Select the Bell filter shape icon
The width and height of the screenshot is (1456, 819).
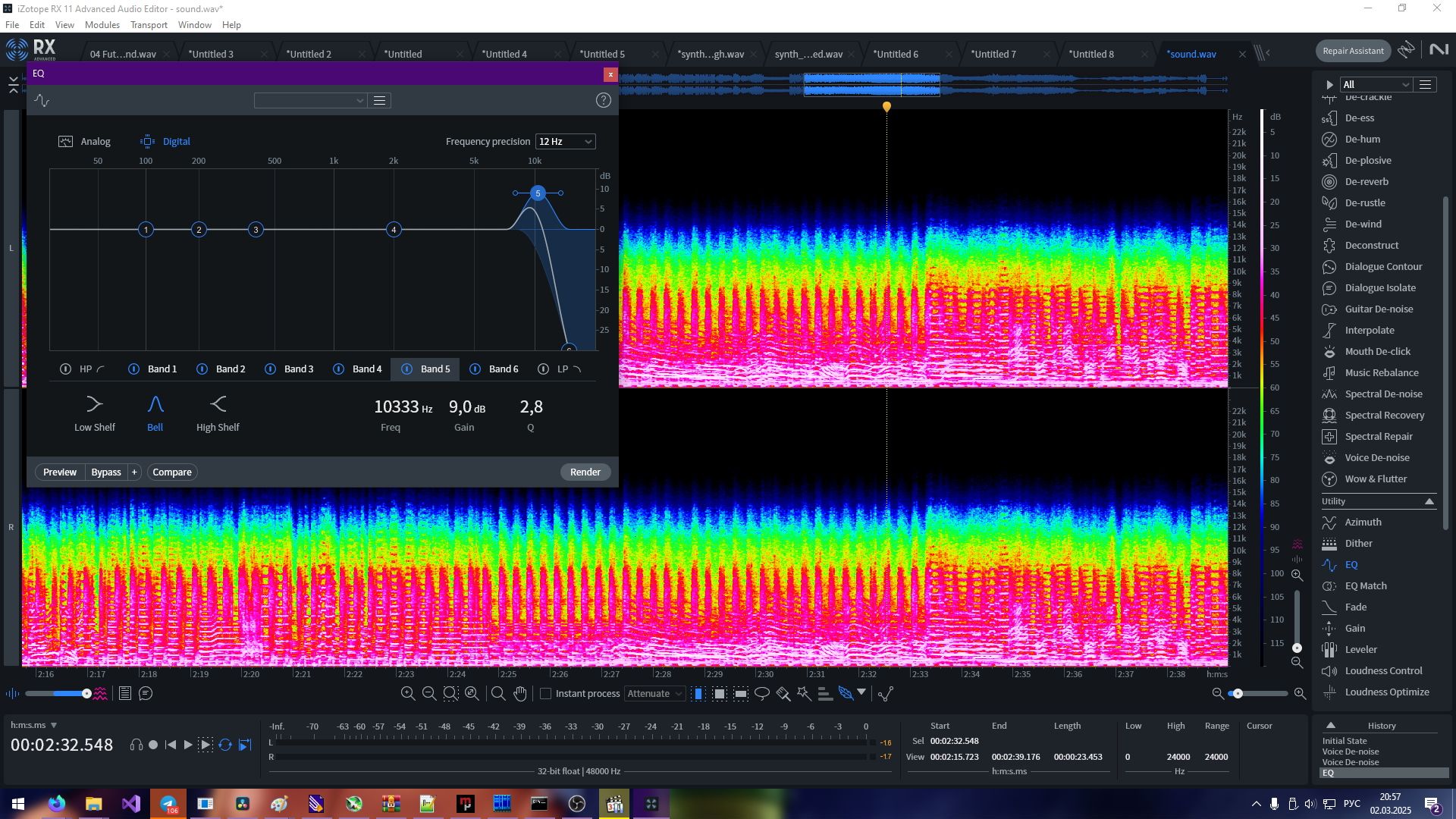[155, 404]
